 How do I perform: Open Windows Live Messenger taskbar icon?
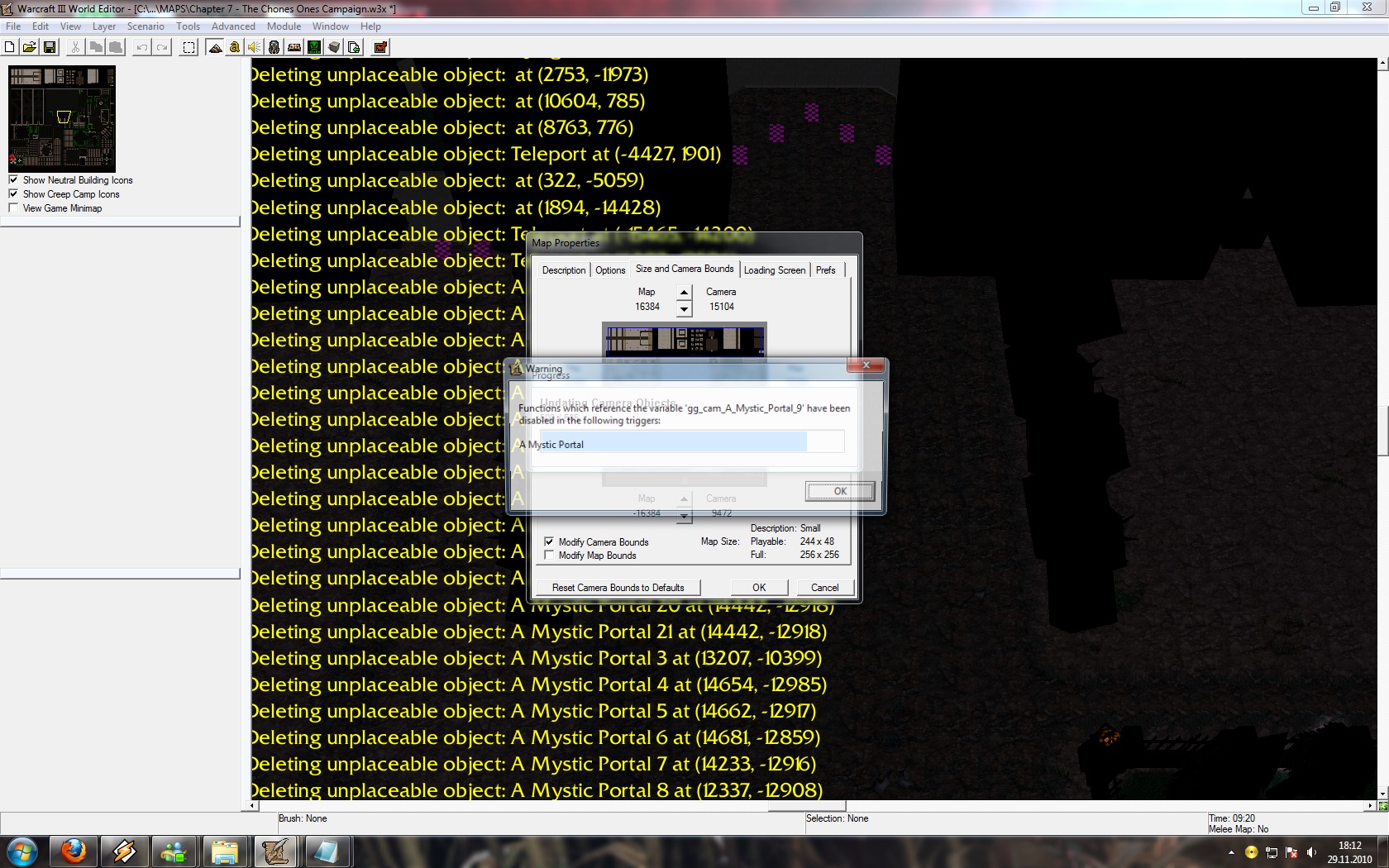174,851
